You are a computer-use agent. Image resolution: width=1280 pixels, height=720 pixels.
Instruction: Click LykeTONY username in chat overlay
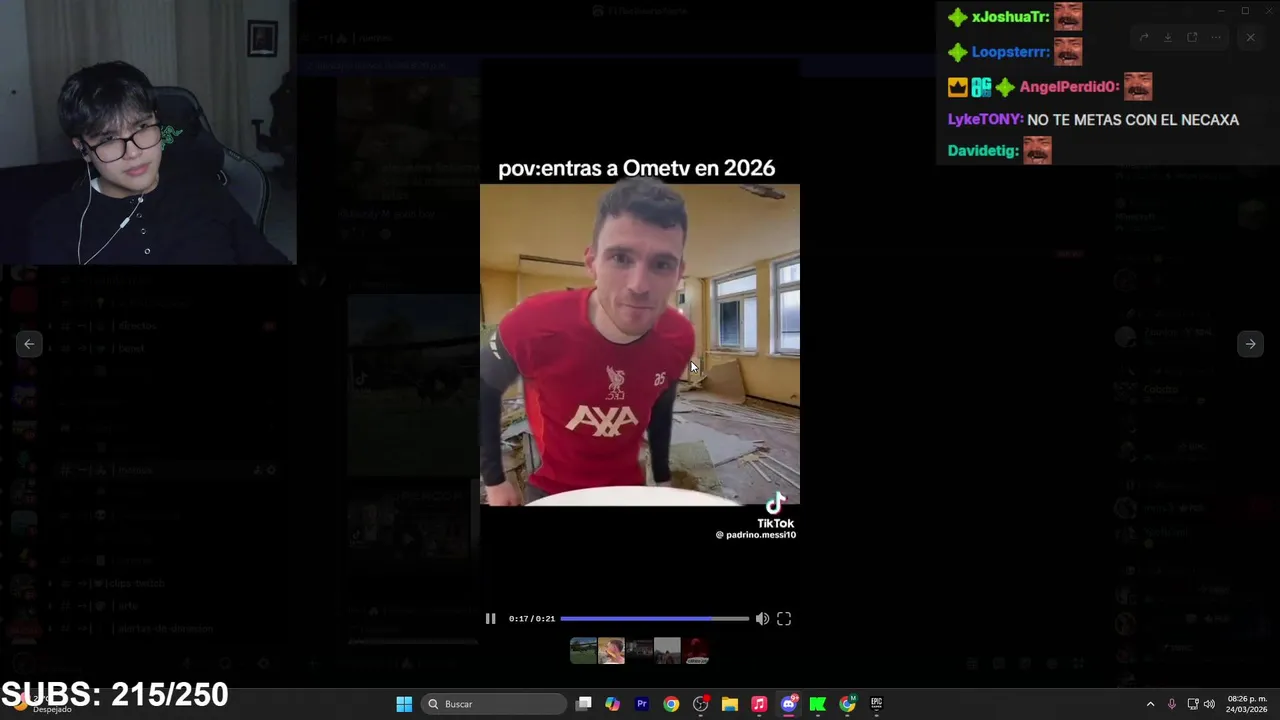tap(985, 119)
